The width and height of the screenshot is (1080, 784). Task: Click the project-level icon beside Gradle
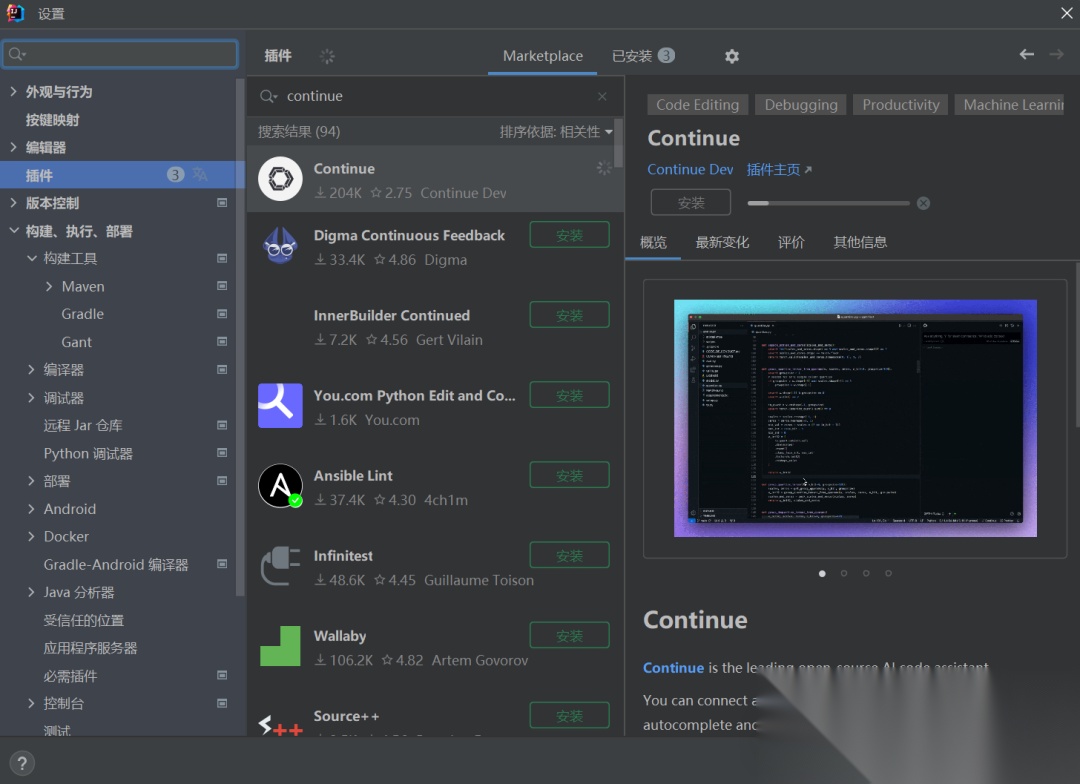[x=222, y=313]
